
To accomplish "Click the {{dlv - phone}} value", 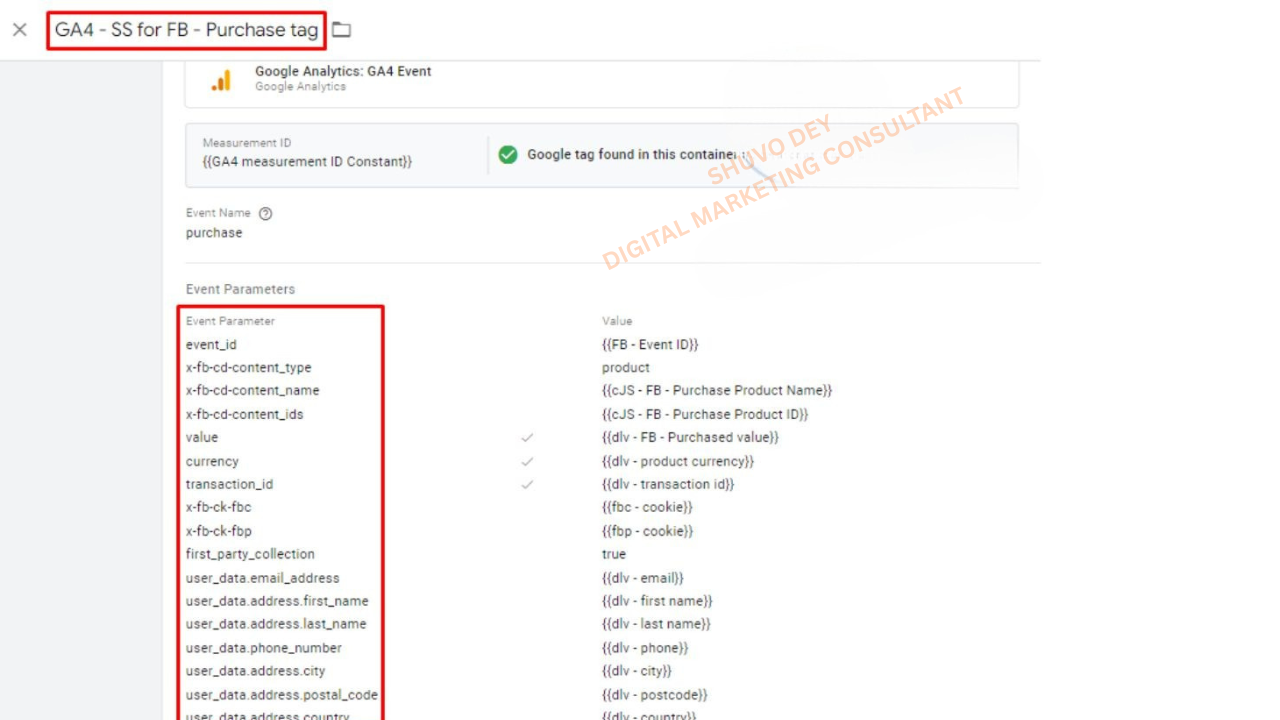I will [x=645, y=648].
